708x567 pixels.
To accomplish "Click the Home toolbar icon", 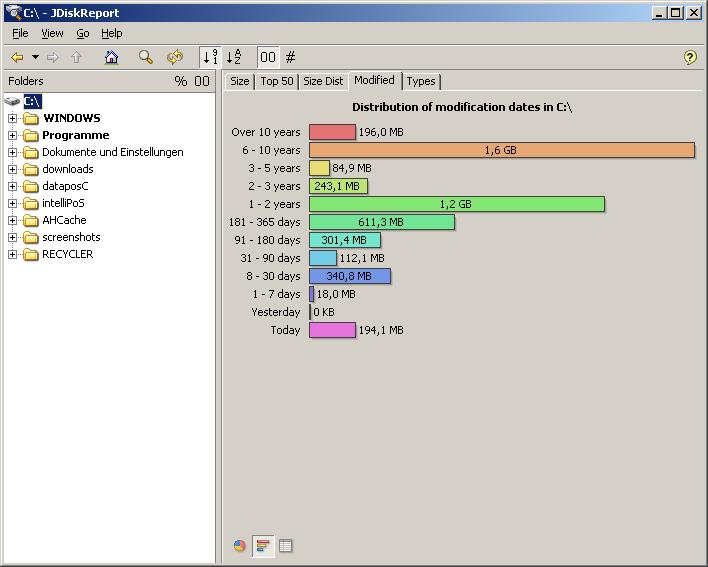I will pyautogui.click(x=111, y=57).
